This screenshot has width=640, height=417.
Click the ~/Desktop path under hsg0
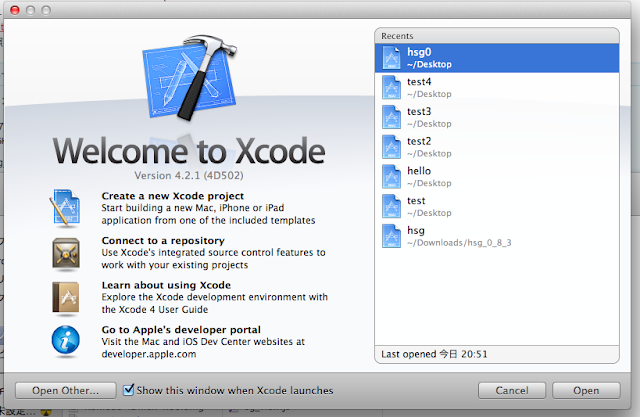429,64
